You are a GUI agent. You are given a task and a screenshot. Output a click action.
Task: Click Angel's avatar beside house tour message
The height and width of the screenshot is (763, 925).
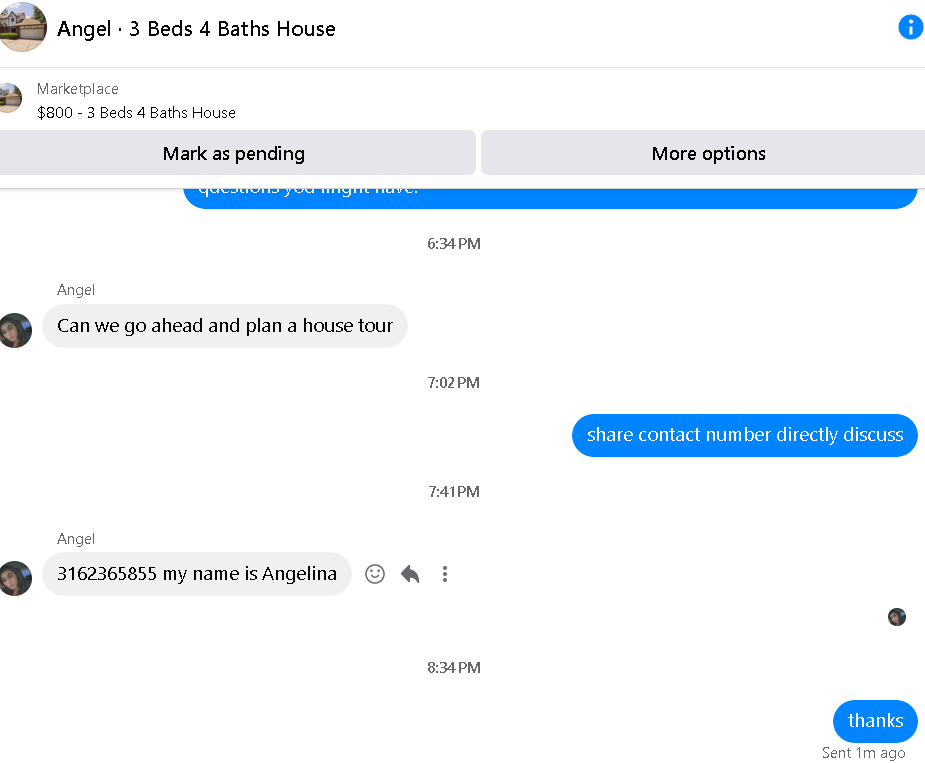(15, 330)
